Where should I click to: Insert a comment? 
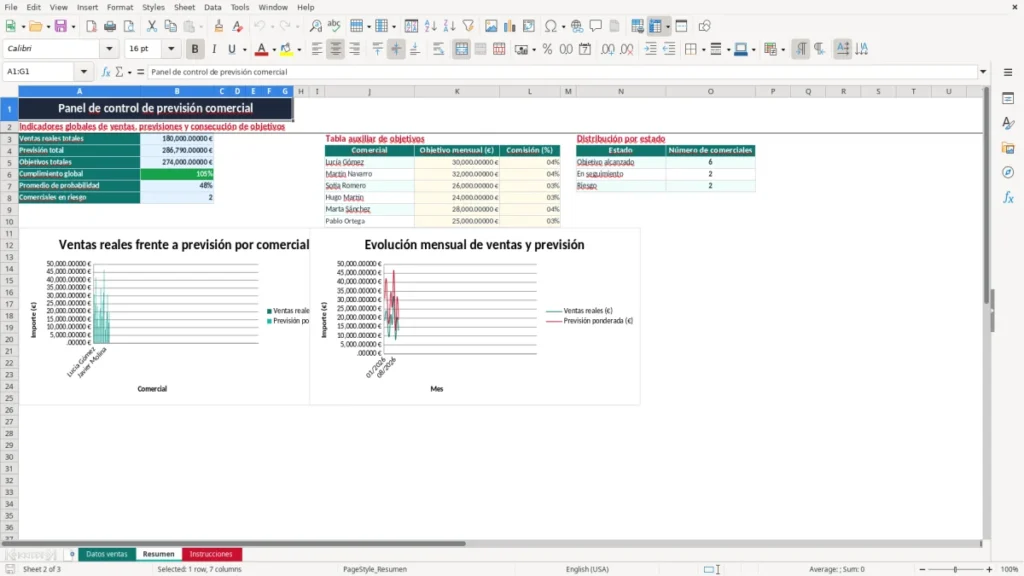pos(596,26)
